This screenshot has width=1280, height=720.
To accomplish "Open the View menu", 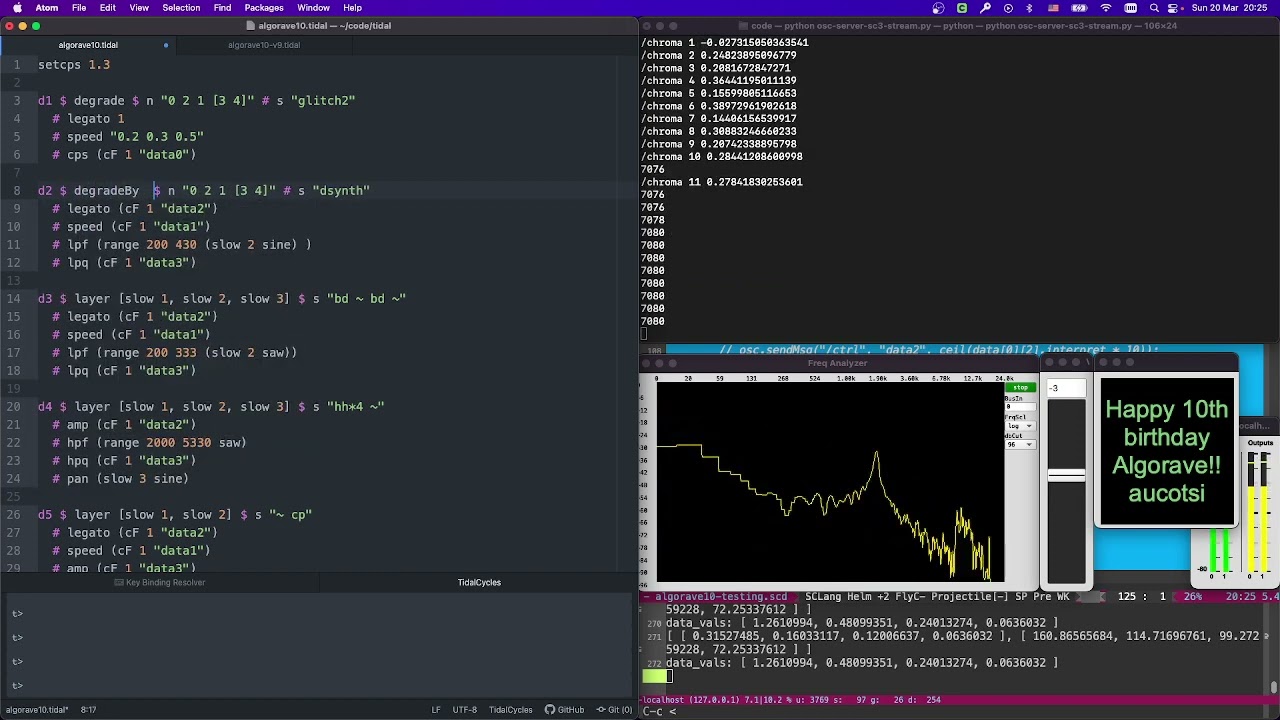I will [139, 8].
